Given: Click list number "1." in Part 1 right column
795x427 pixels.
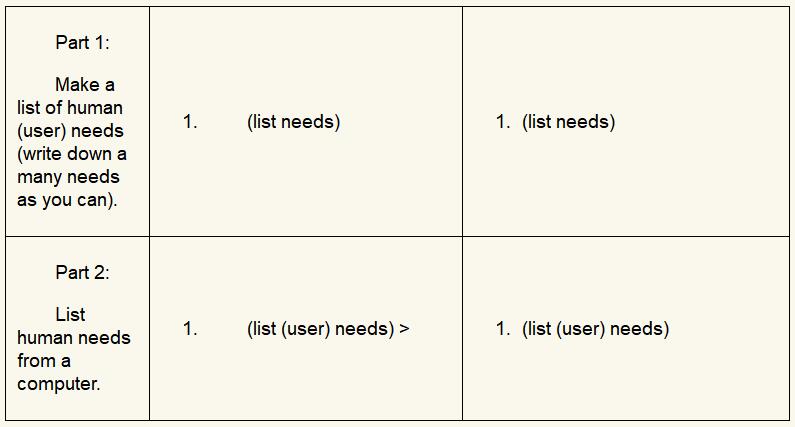Looking at the screenshot, I should [503, 122].
